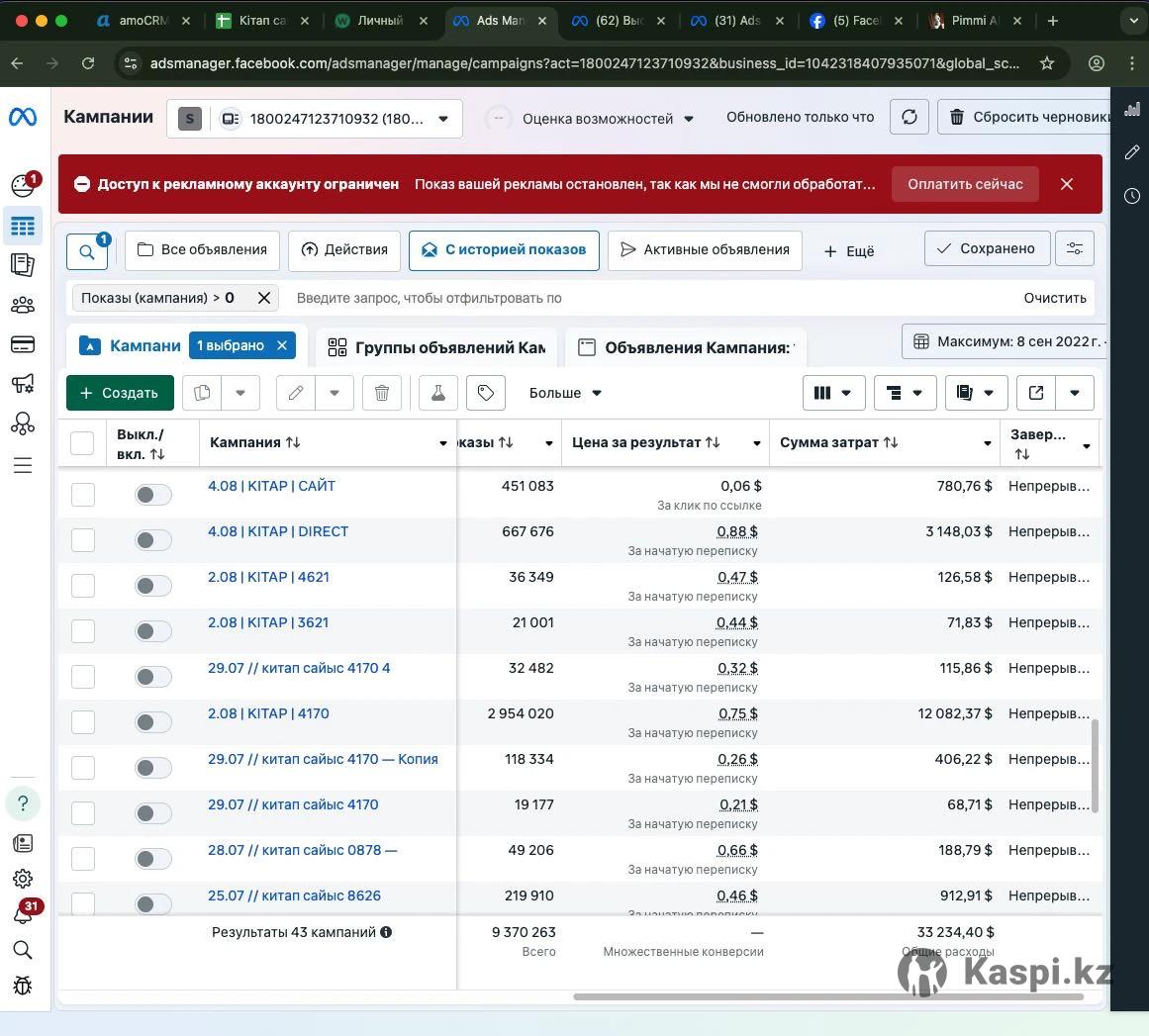This screenshot has width=1149, height=1036.
Task: Click the duplicate campaign icon
Action: [203, 393]
